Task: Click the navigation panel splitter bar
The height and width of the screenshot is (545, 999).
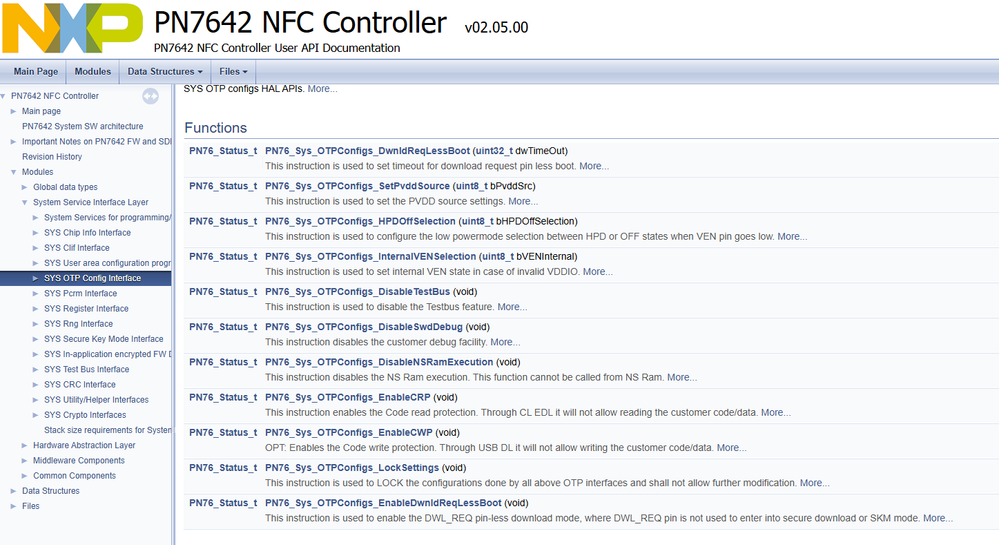Action: coord(173,314)
